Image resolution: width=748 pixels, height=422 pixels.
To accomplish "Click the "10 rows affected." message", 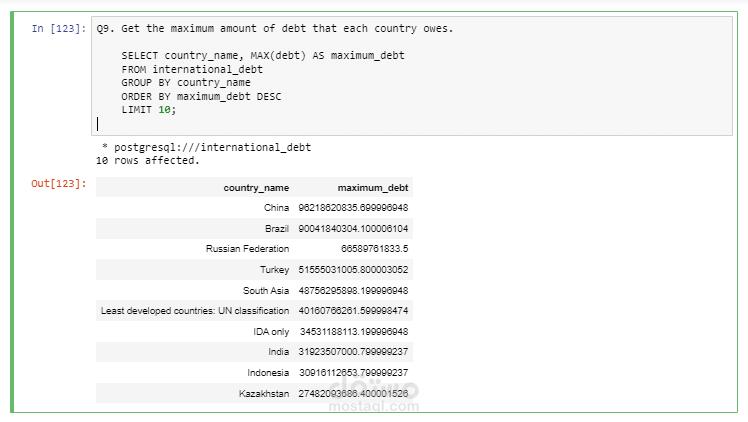I will click(148, 160).
